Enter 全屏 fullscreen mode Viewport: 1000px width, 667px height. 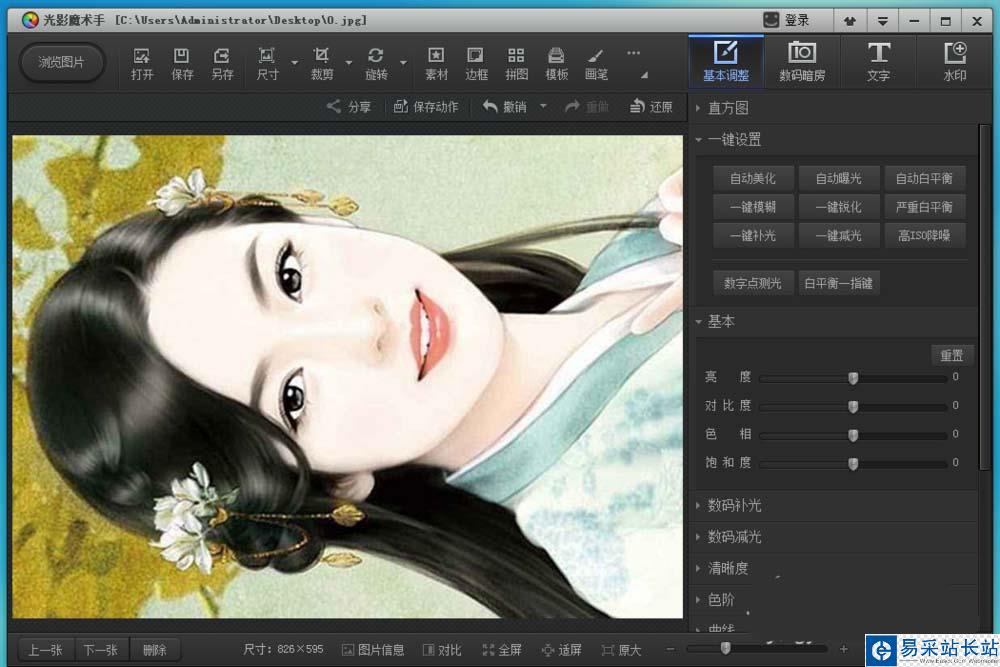point(502,650)
